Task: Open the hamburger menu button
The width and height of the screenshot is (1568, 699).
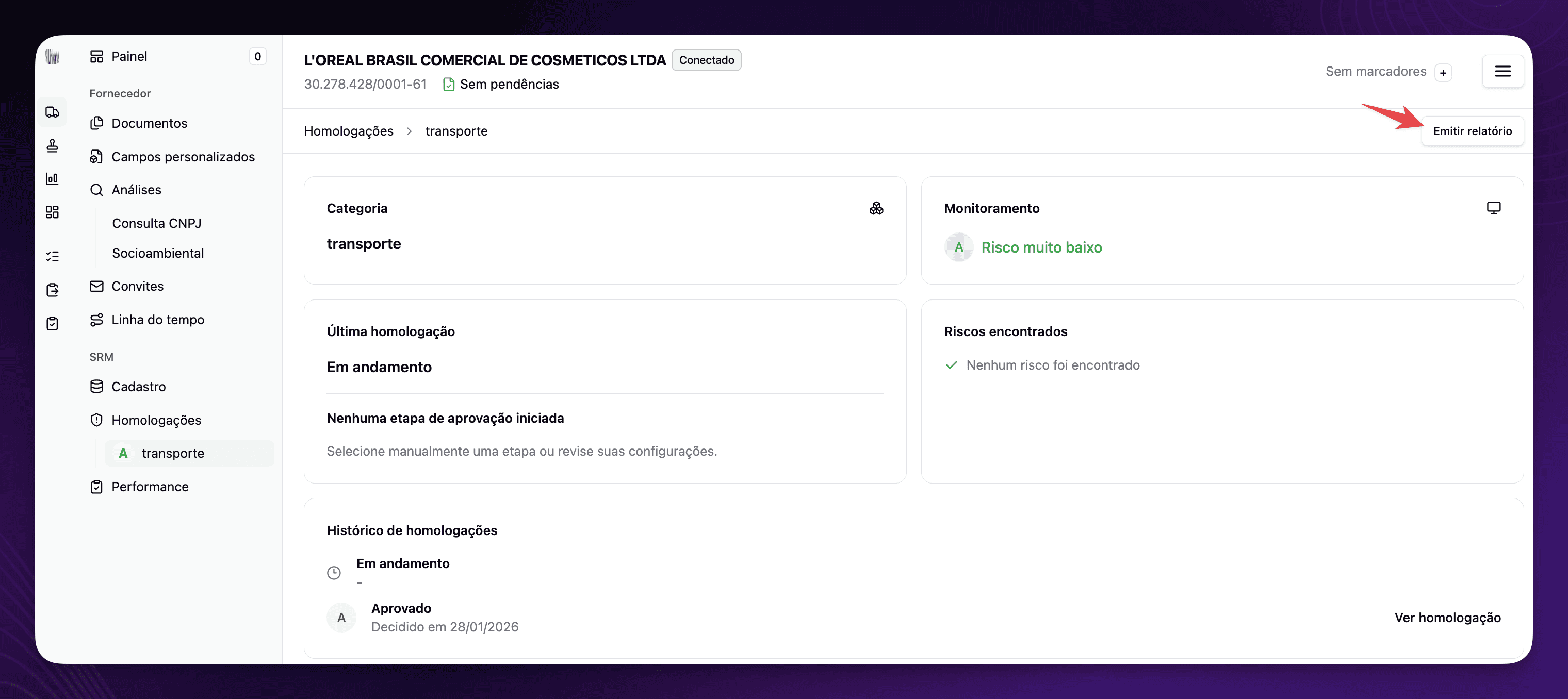Action: point(1502,71)
